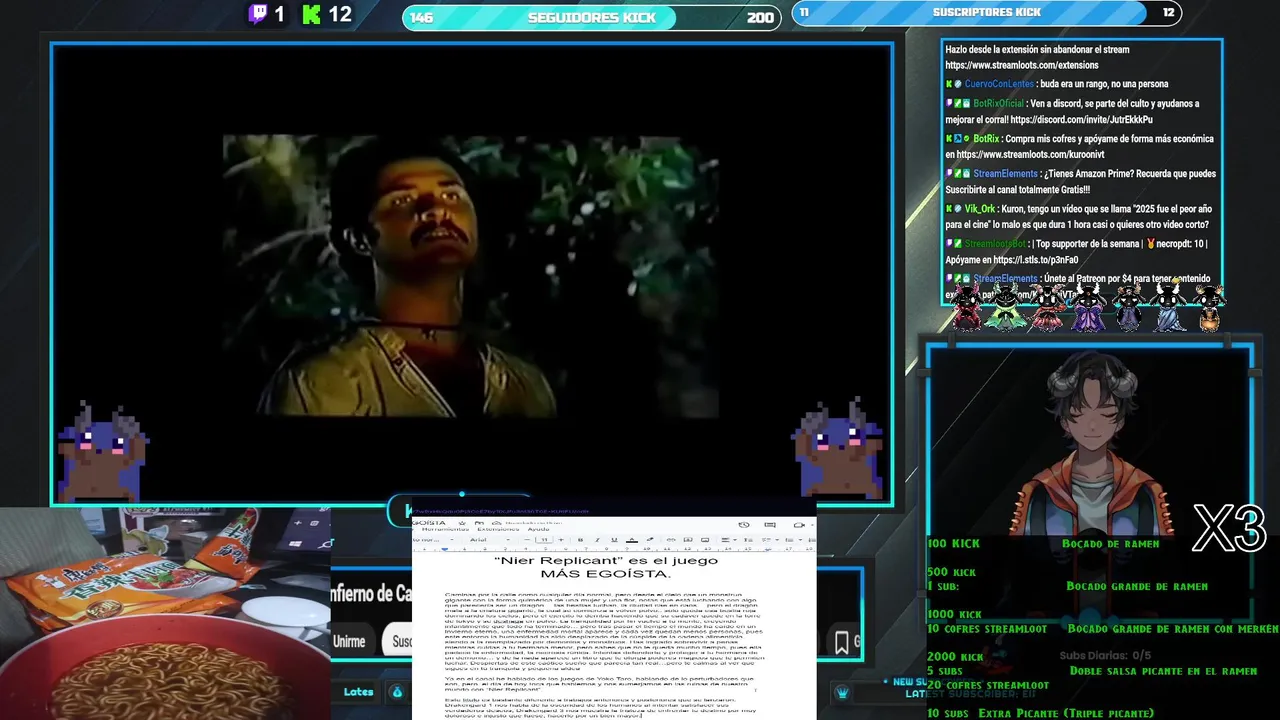Click the version history clock icon in Docs

point(744,525)
